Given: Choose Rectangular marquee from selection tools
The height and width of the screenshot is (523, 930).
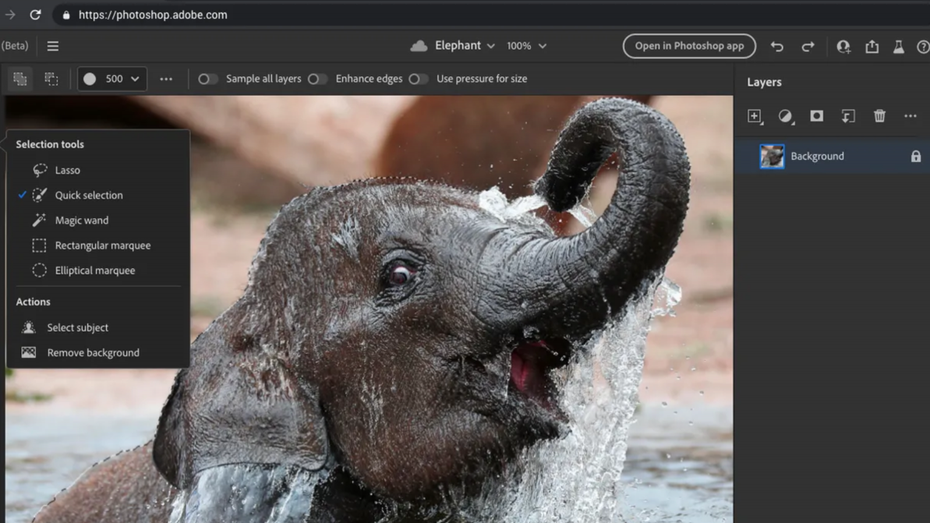Looking at the screenshot, I should [x=102, y=245].
